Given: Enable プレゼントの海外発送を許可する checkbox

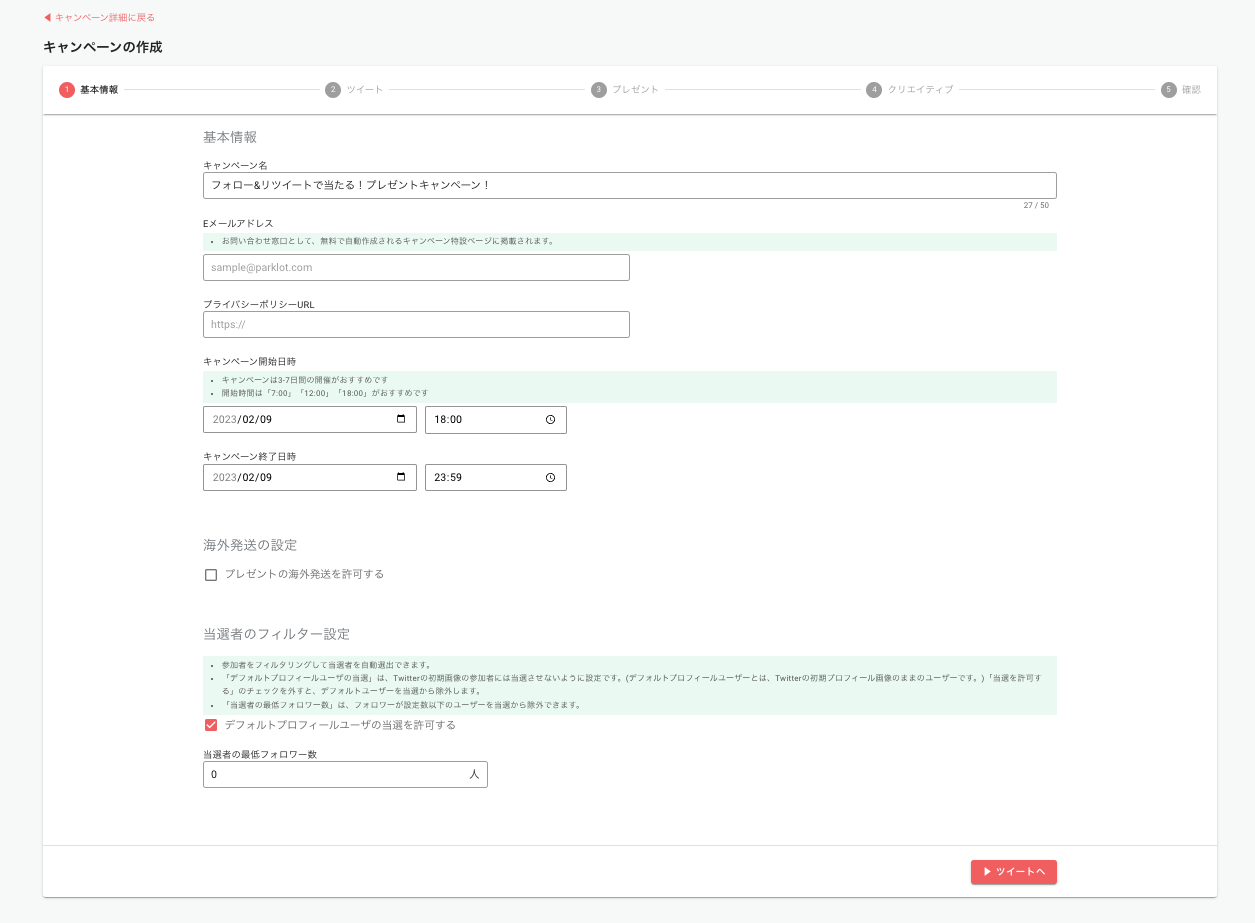Looking at the screenshot, I should click(x=211, y=575).
